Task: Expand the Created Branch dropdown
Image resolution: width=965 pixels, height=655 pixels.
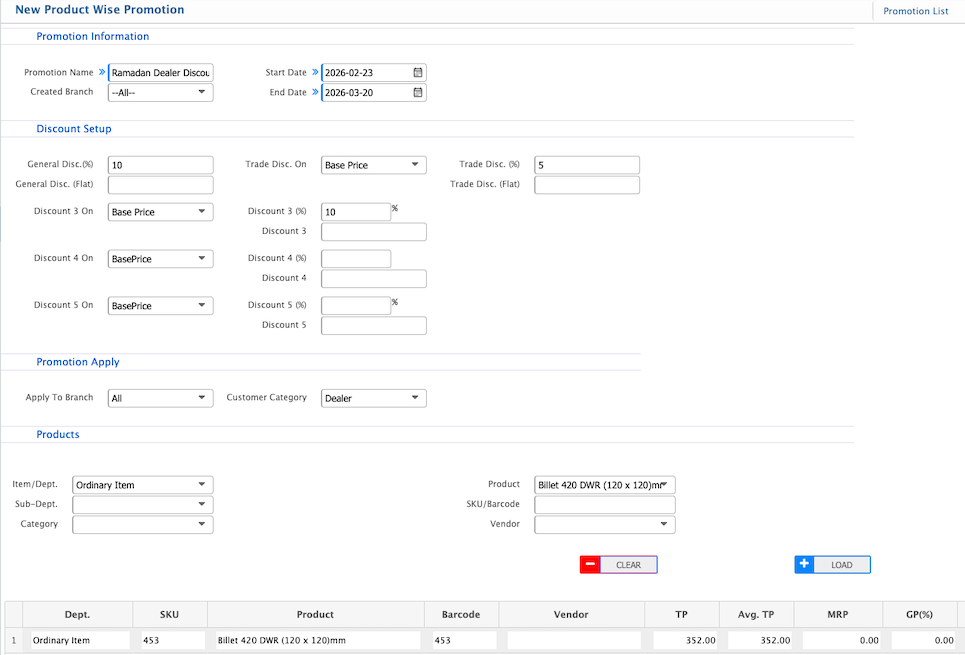Action: 160,92
